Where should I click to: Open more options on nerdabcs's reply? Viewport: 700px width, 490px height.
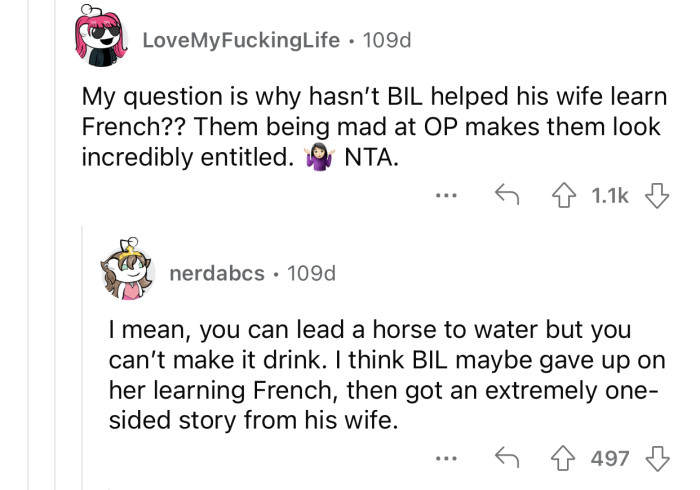click(447, 459)
